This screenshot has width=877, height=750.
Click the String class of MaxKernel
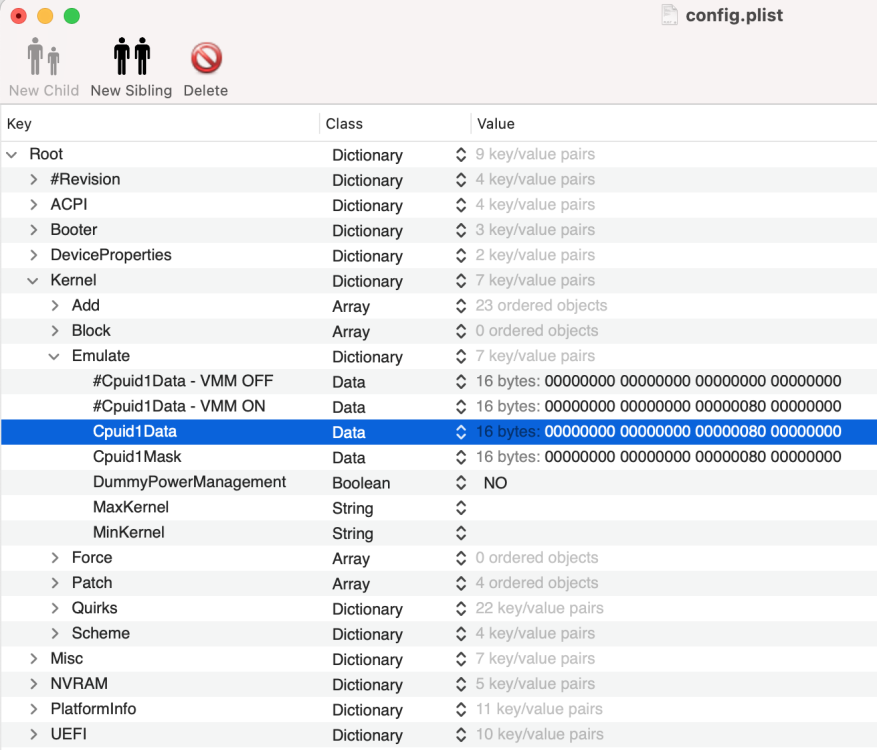click(x=353, y=508)
